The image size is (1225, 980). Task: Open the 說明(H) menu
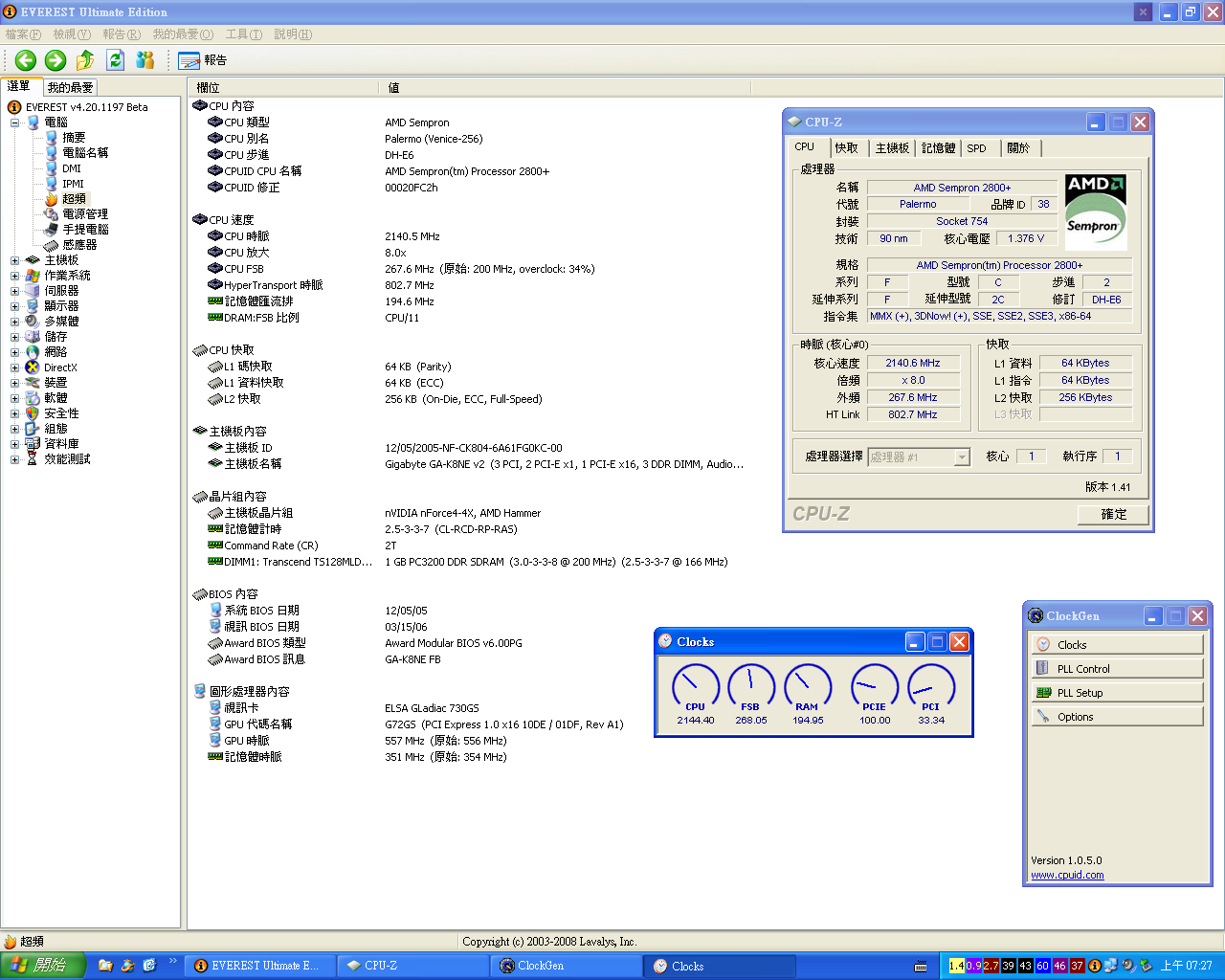click(x=293, y=34)
